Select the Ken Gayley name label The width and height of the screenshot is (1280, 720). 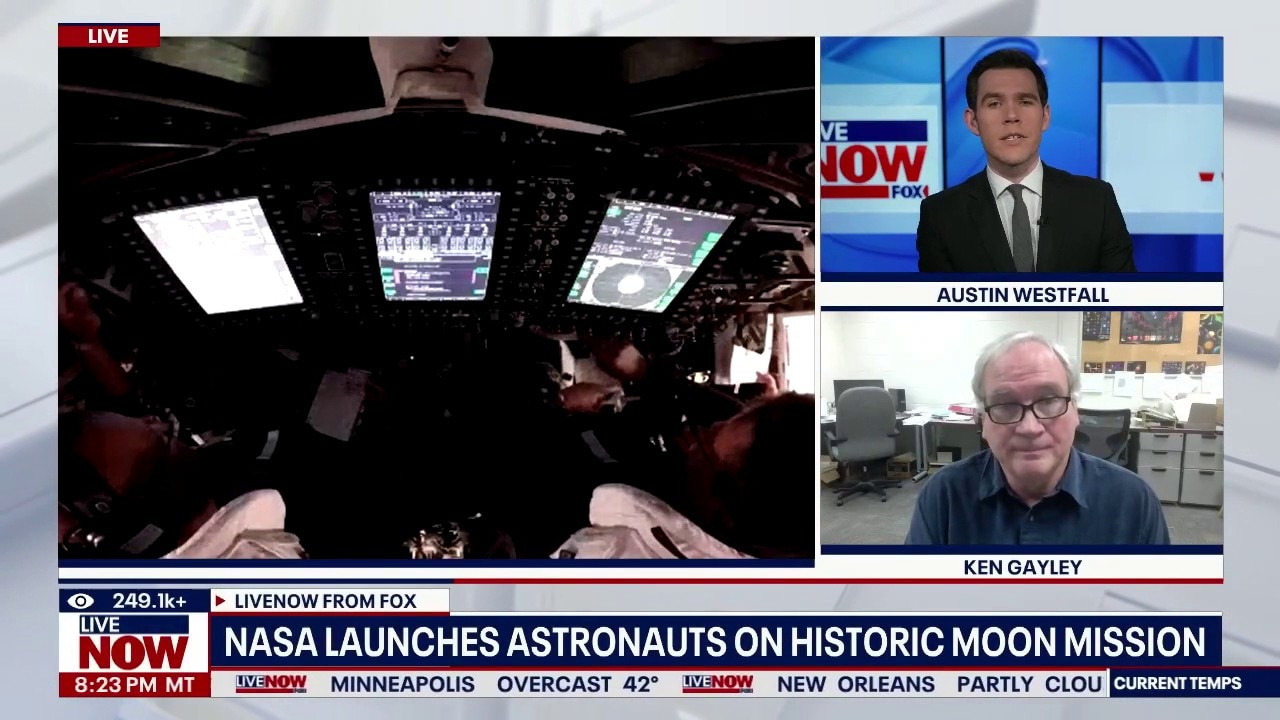coord(1021,567)
